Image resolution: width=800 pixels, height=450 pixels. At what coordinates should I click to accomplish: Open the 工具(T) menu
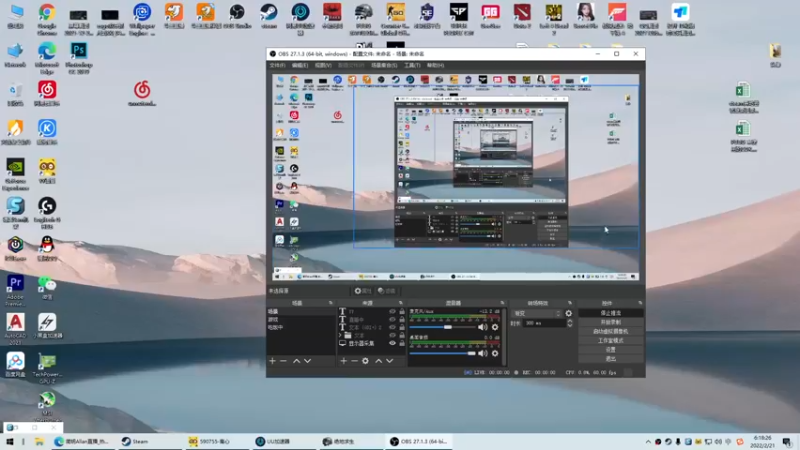pos(412,65)
